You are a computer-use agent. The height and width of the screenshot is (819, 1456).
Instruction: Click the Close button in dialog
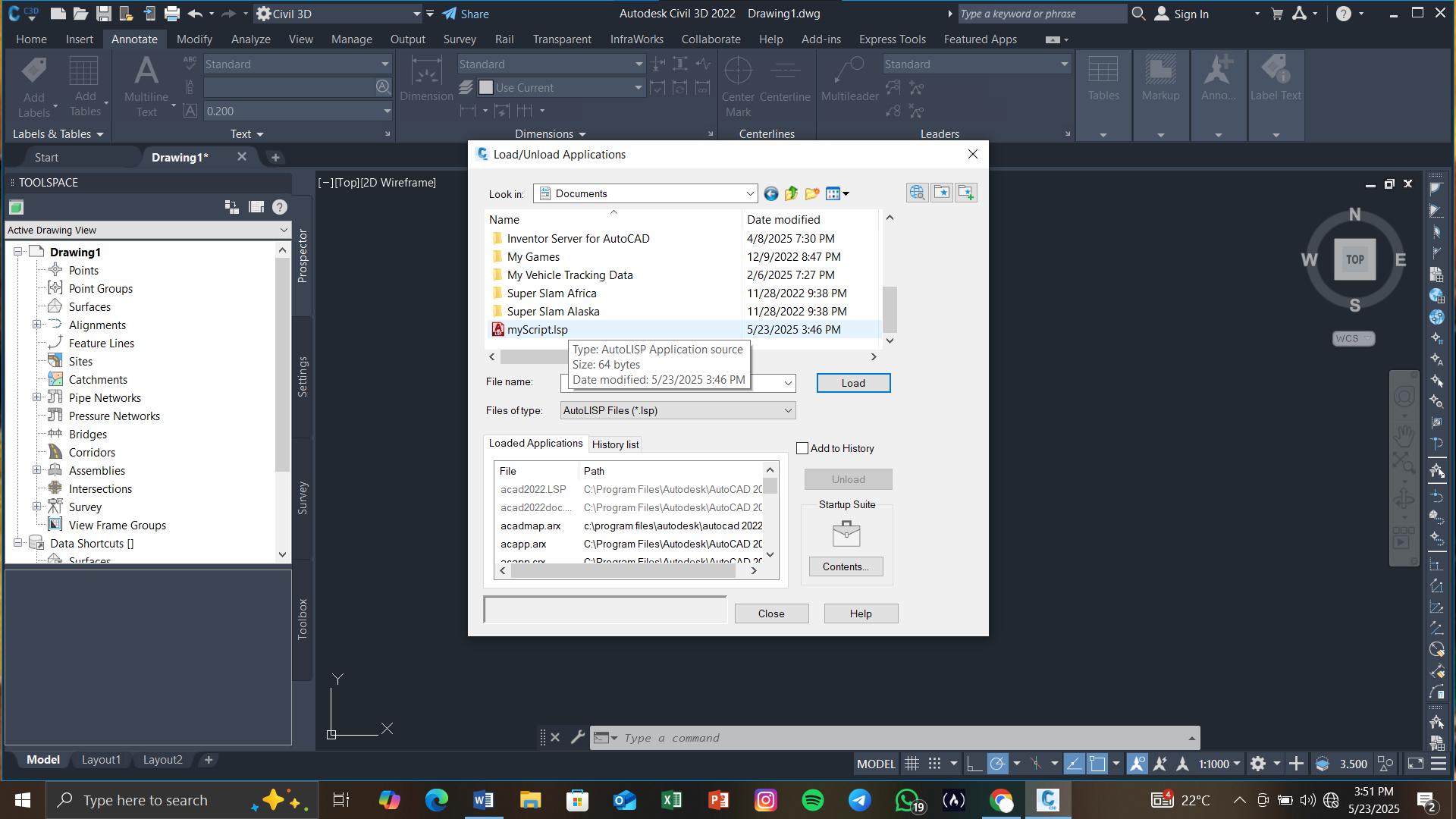tap(771, 613)
